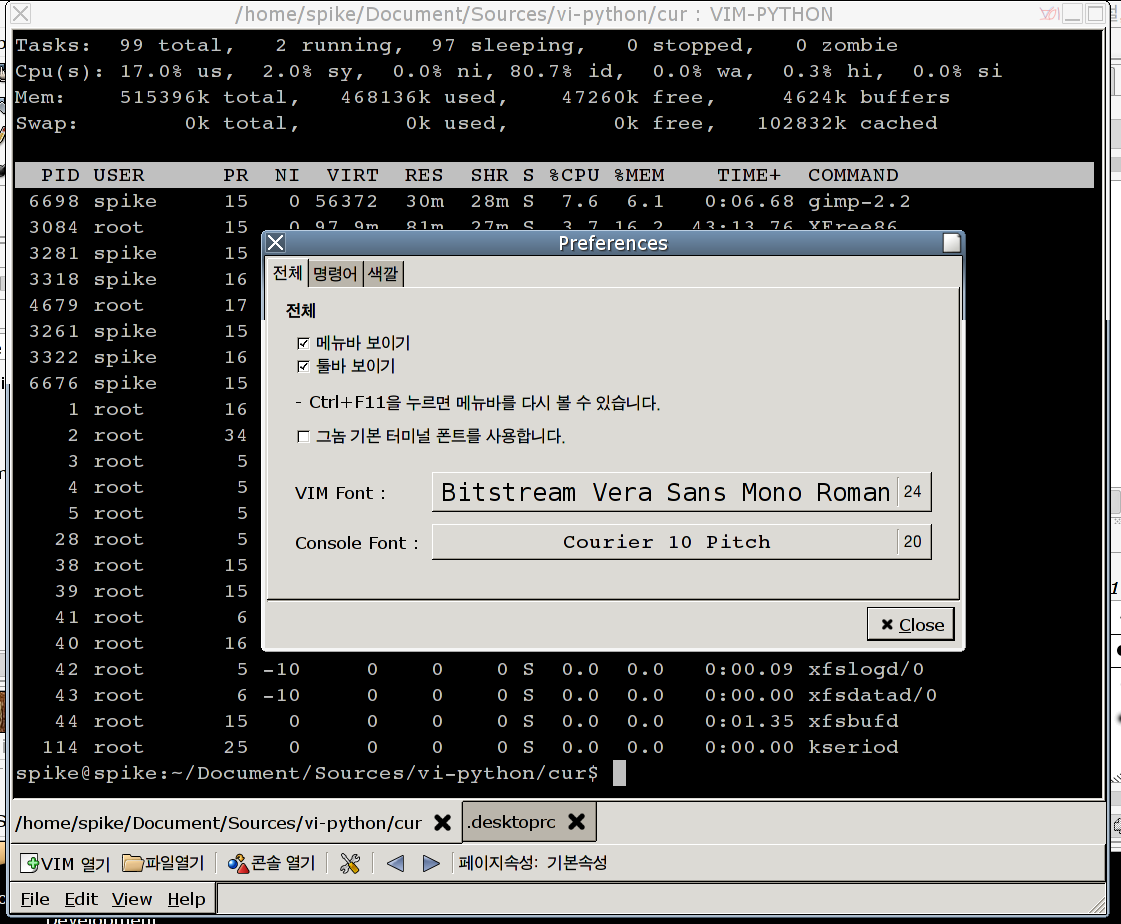Toggle the 툴바 보이기 checkbox
The height and width of the screenshot is (924, 1121).
coord(304,367)
